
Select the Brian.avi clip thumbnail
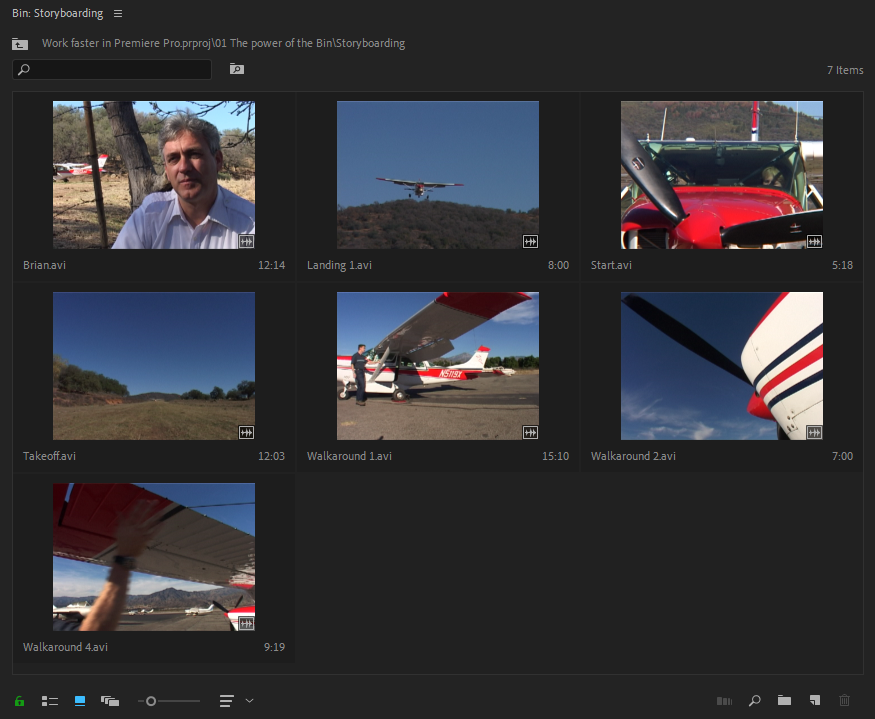pos(153,174)
